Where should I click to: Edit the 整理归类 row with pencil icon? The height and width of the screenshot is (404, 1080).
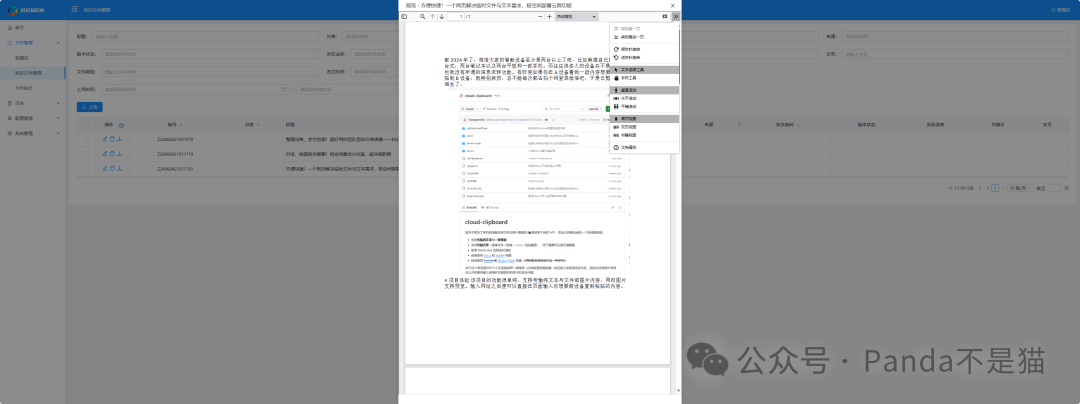[x=105, y=139]
